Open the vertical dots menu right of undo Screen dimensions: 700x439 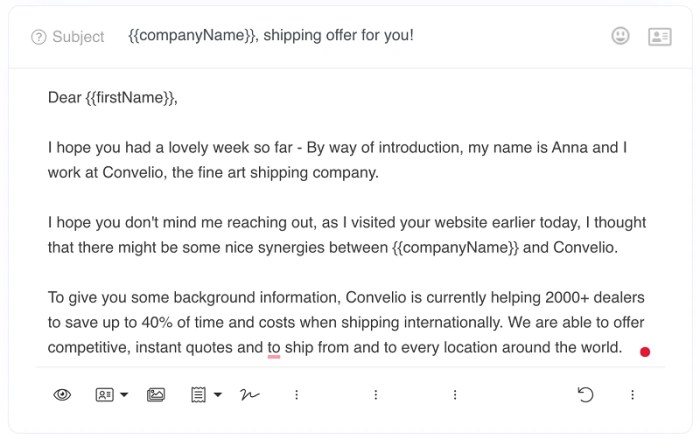click(x=632, y=395)
